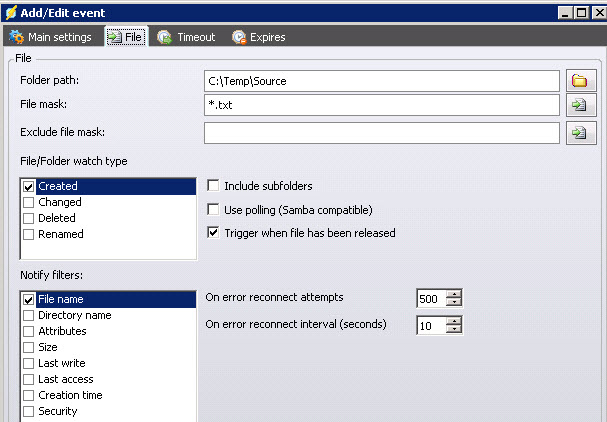Enable the Last write notify filter
The height and width of the screenshot is (422, 607).
tap(28, 363)
